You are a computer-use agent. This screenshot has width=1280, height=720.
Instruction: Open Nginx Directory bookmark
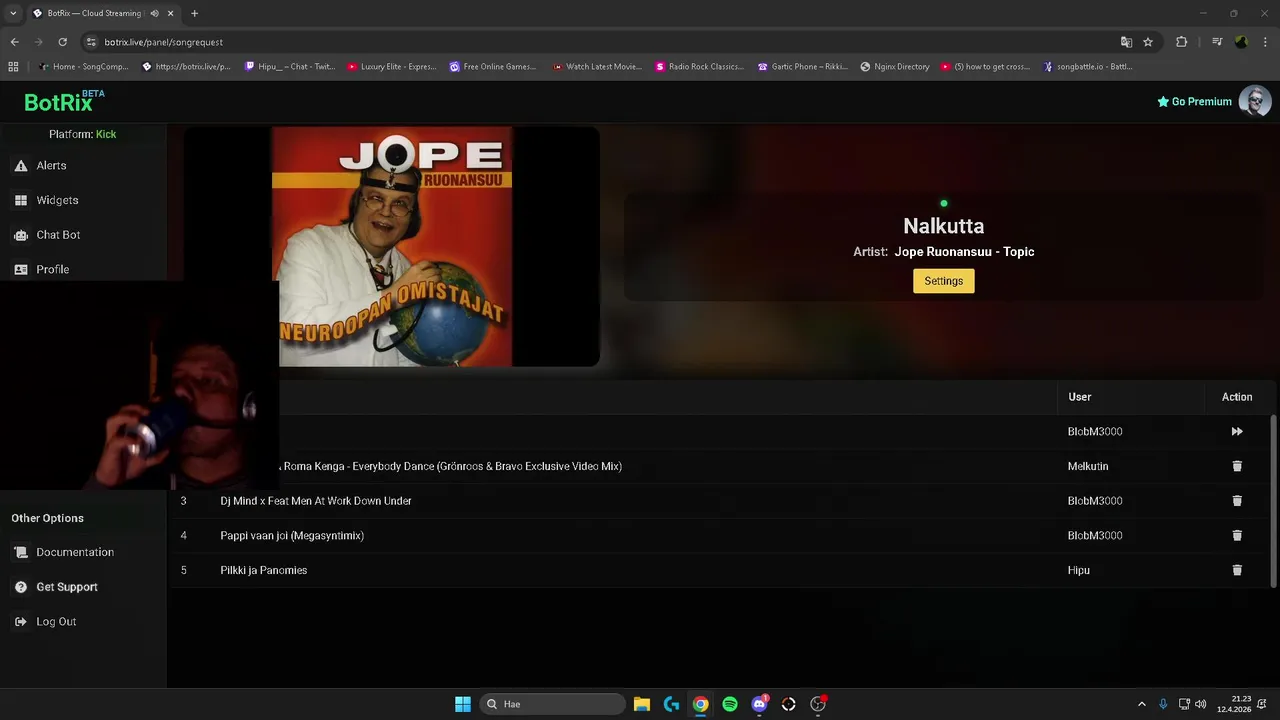[895, 67]
